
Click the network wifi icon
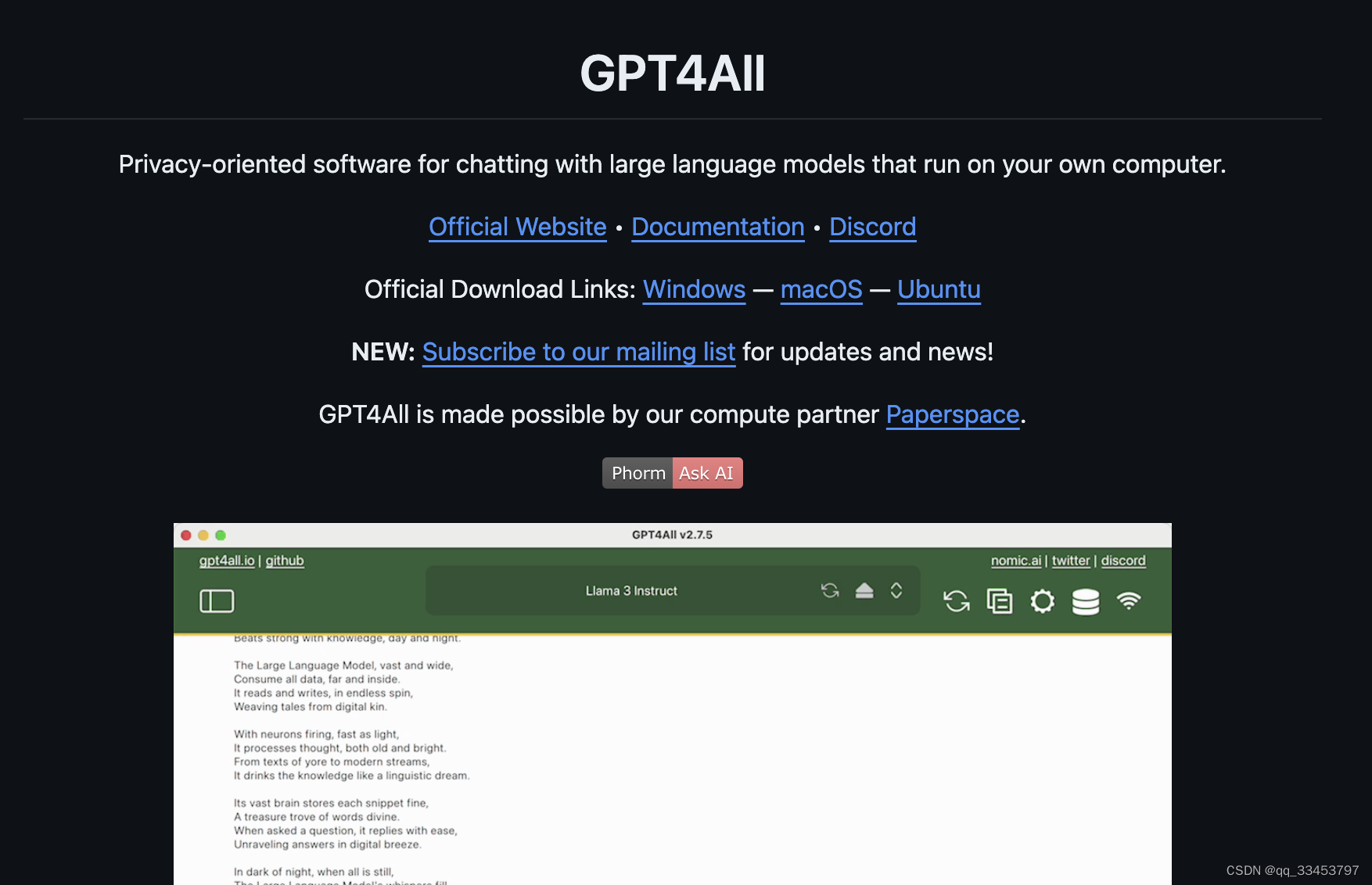1129,600
